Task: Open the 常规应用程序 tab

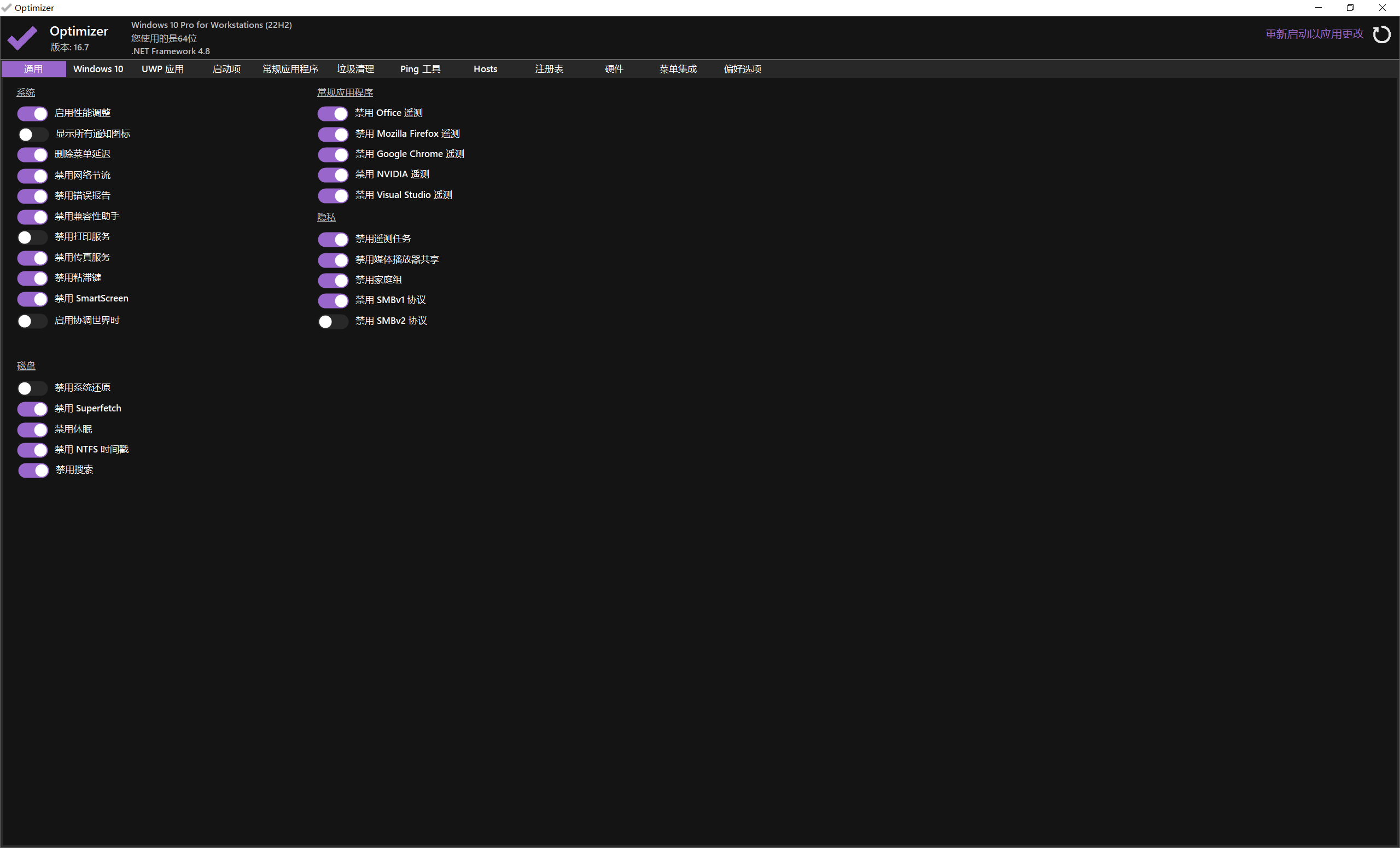Action: [x=290, y=69]
